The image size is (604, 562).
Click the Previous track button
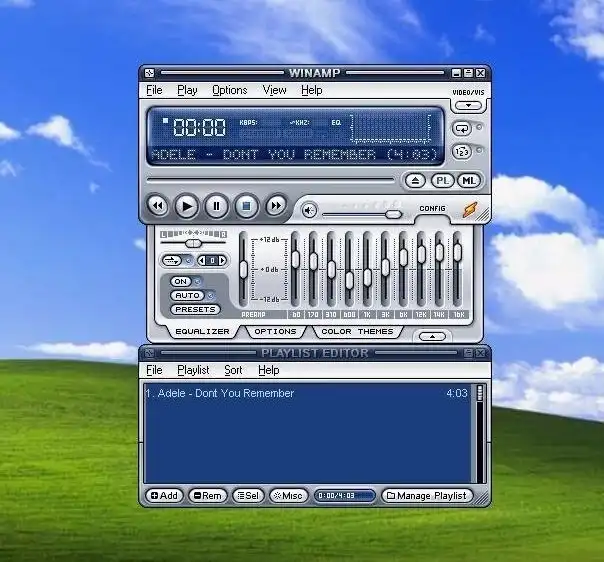click(158, 206)
